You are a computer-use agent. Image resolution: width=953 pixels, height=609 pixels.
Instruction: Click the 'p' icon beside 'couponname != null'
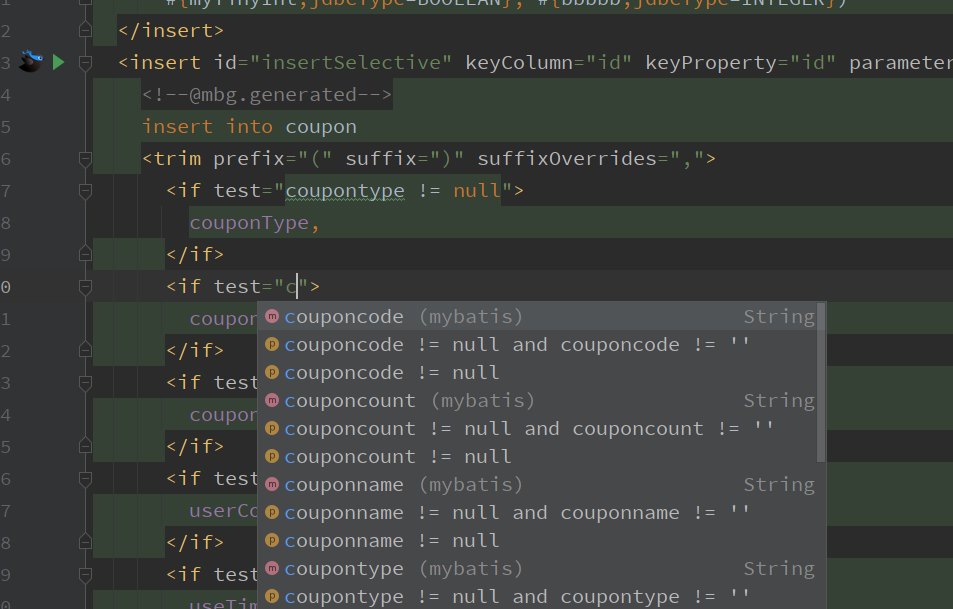(271, 541)
